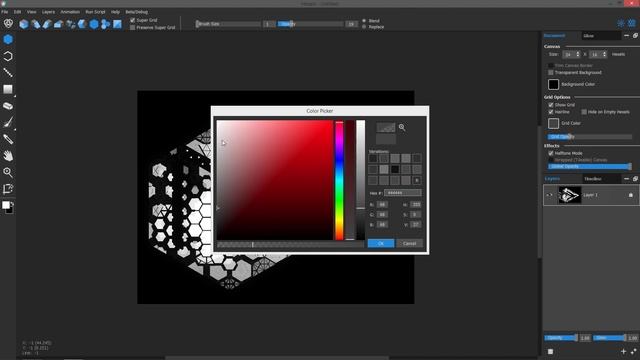Choose the third grid shape icon

click(47, 24)
